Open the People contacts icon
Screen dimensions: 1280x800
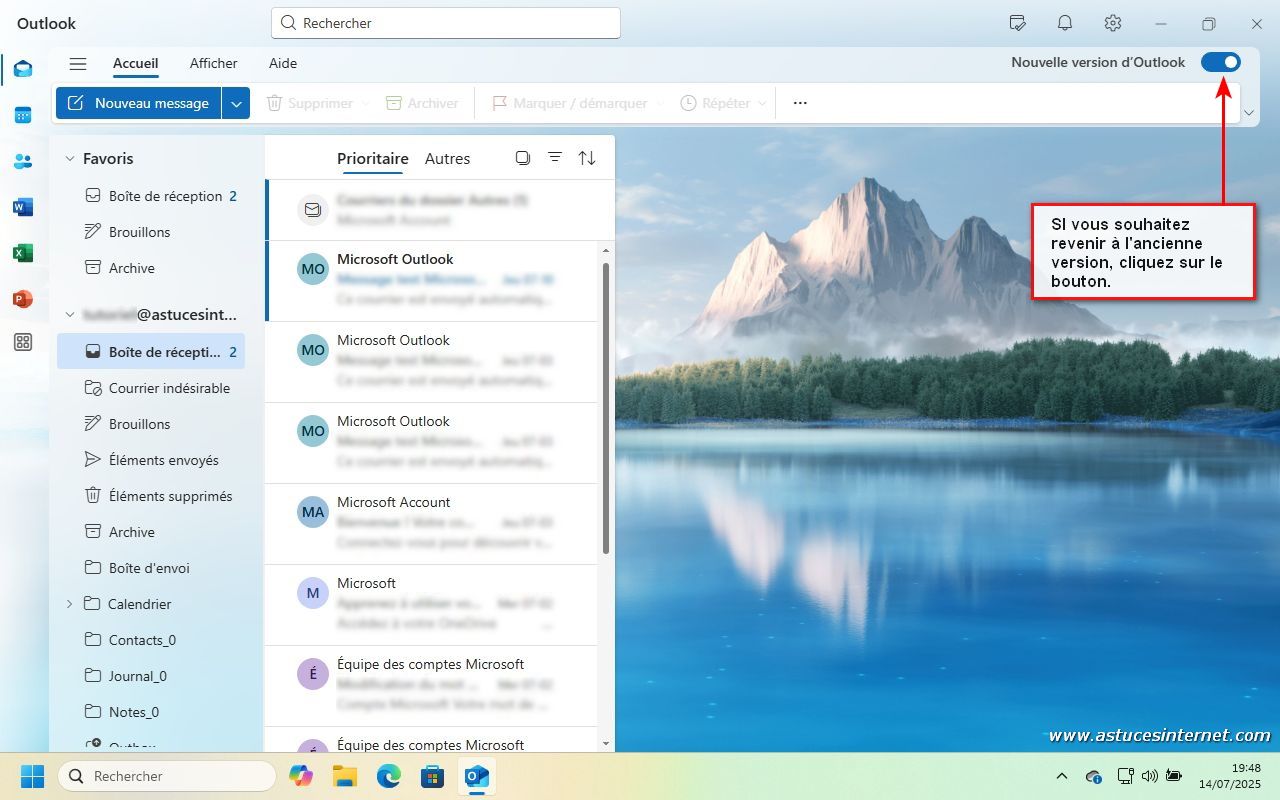pos(23,161)
